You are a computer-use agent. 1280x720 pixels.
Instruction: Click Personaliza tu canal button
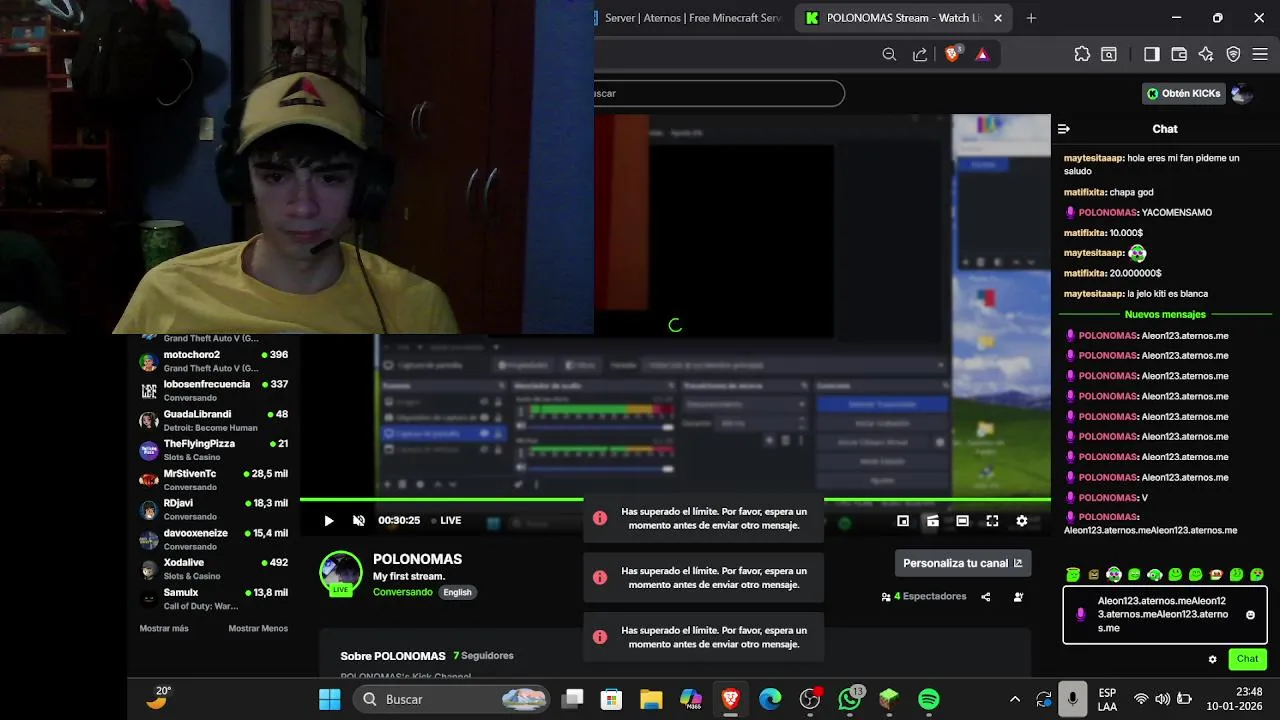tap(963, 563)
